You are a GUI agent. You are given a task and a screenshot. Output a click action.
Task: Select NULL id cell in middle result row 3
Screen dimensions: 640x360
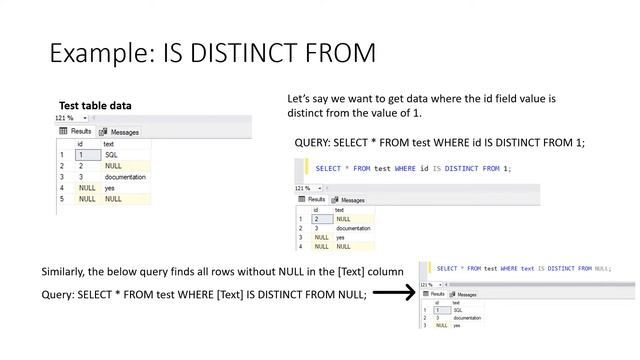(322, 237)
